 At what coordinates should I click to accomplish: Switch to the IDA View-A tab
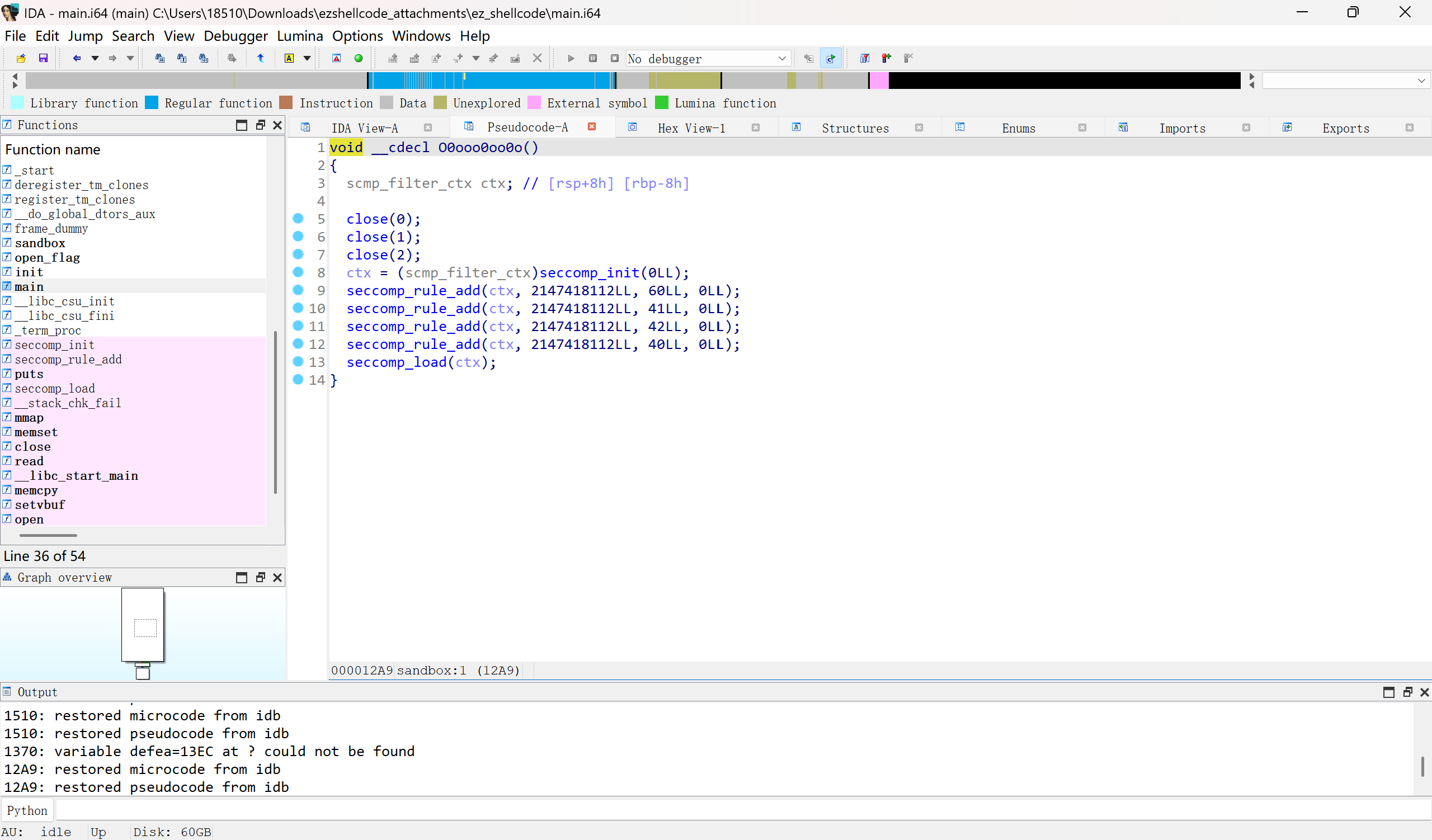[365, 128]
